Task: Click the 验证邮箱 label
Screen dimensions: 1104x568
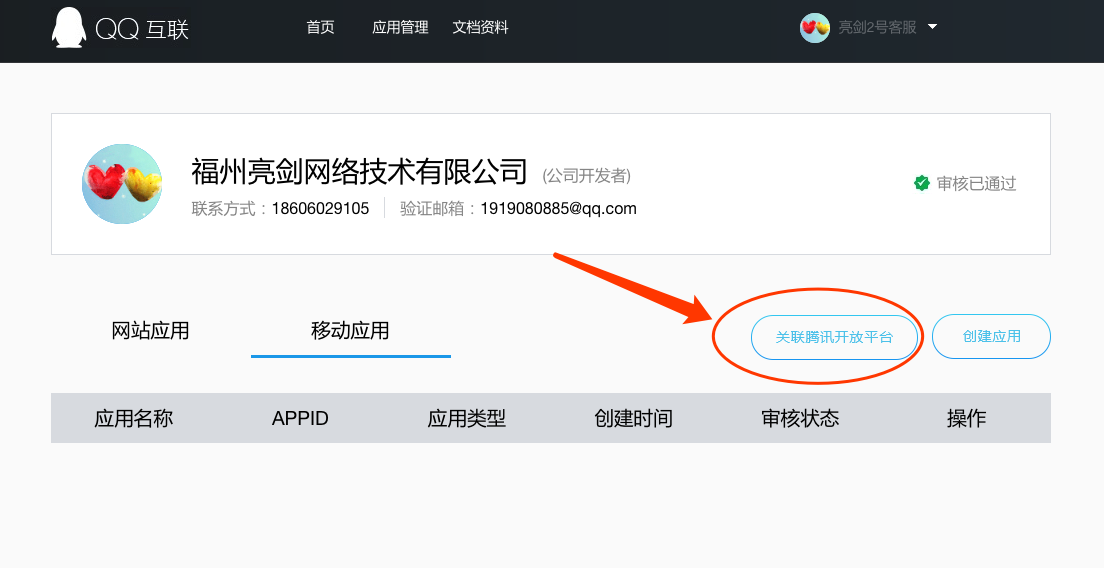Action: (x=433, y=208)
